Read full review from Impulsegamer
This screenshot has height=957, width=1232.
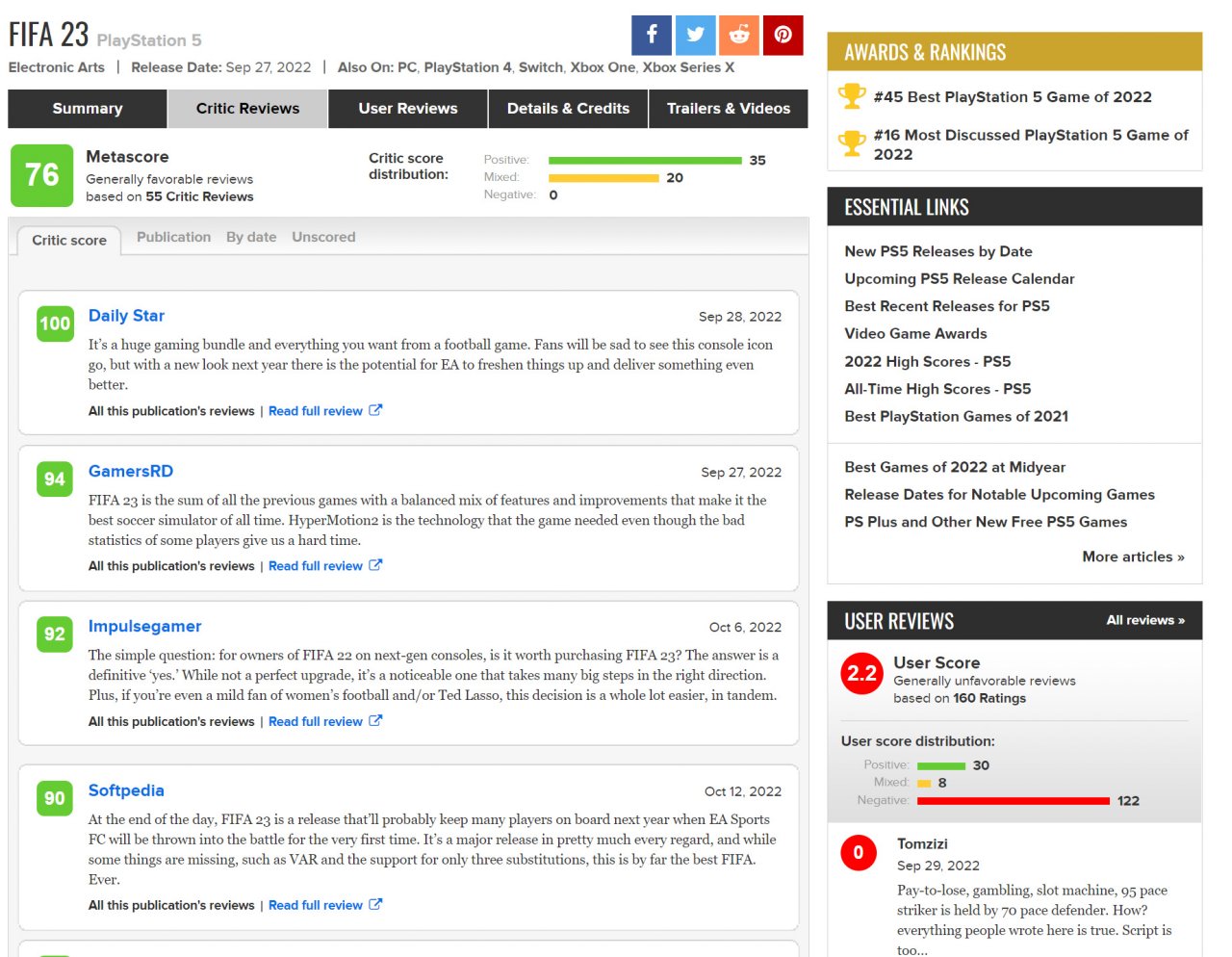click(x=316, y=721)
